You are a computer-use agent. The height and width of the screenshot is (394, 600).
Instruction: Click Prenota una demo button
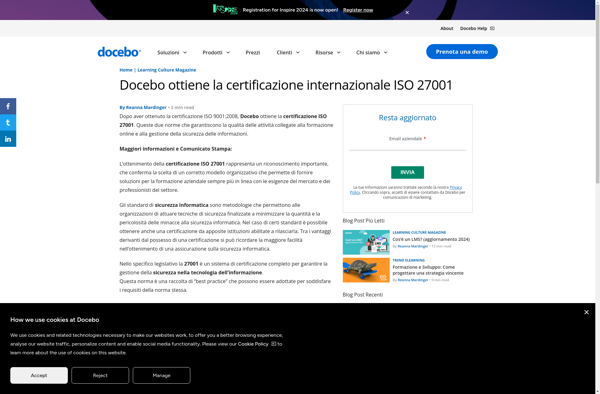tap(462, 52)
